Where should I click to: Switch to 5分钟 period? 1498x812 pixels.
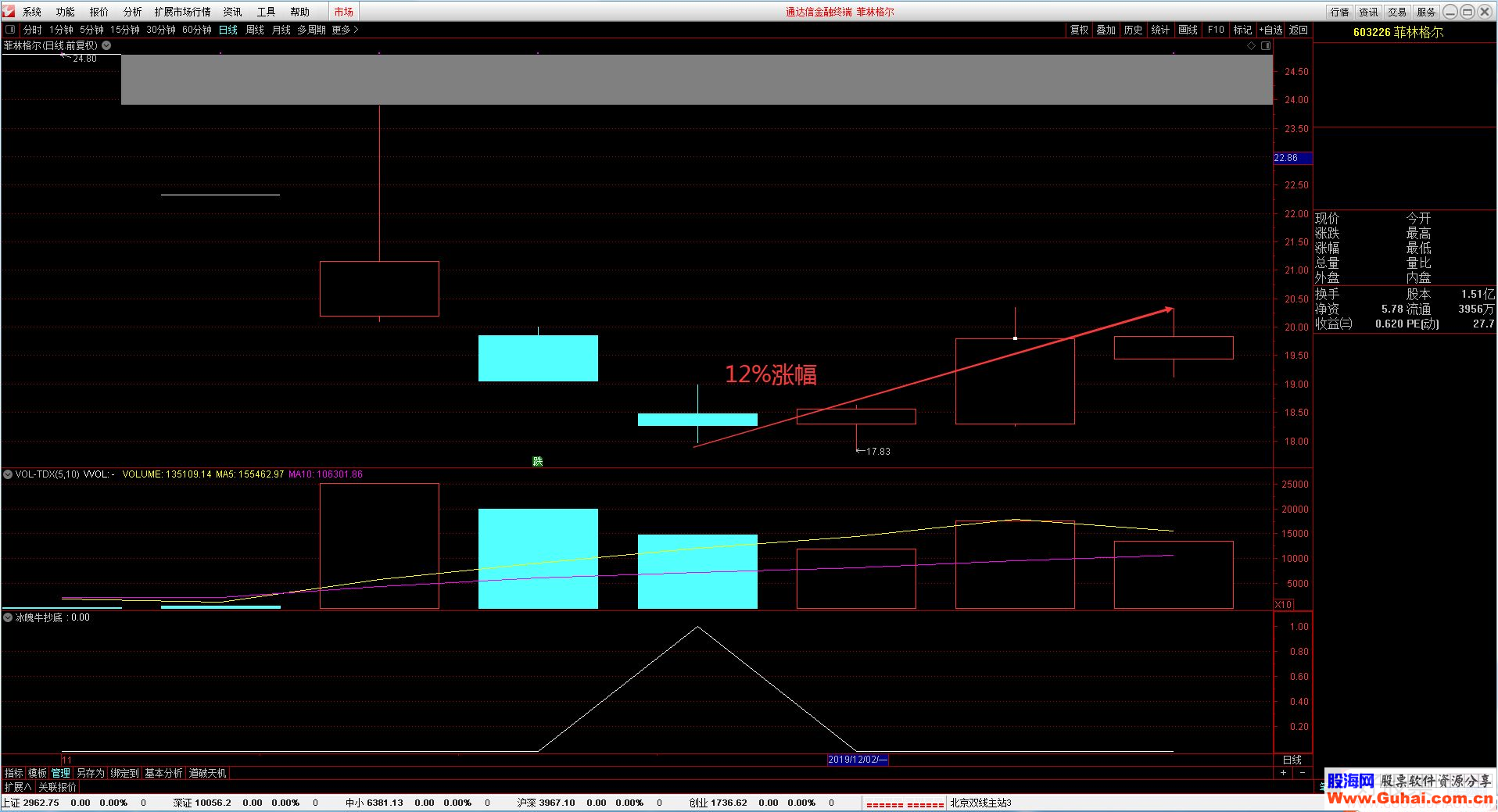(x=91, y=30)
